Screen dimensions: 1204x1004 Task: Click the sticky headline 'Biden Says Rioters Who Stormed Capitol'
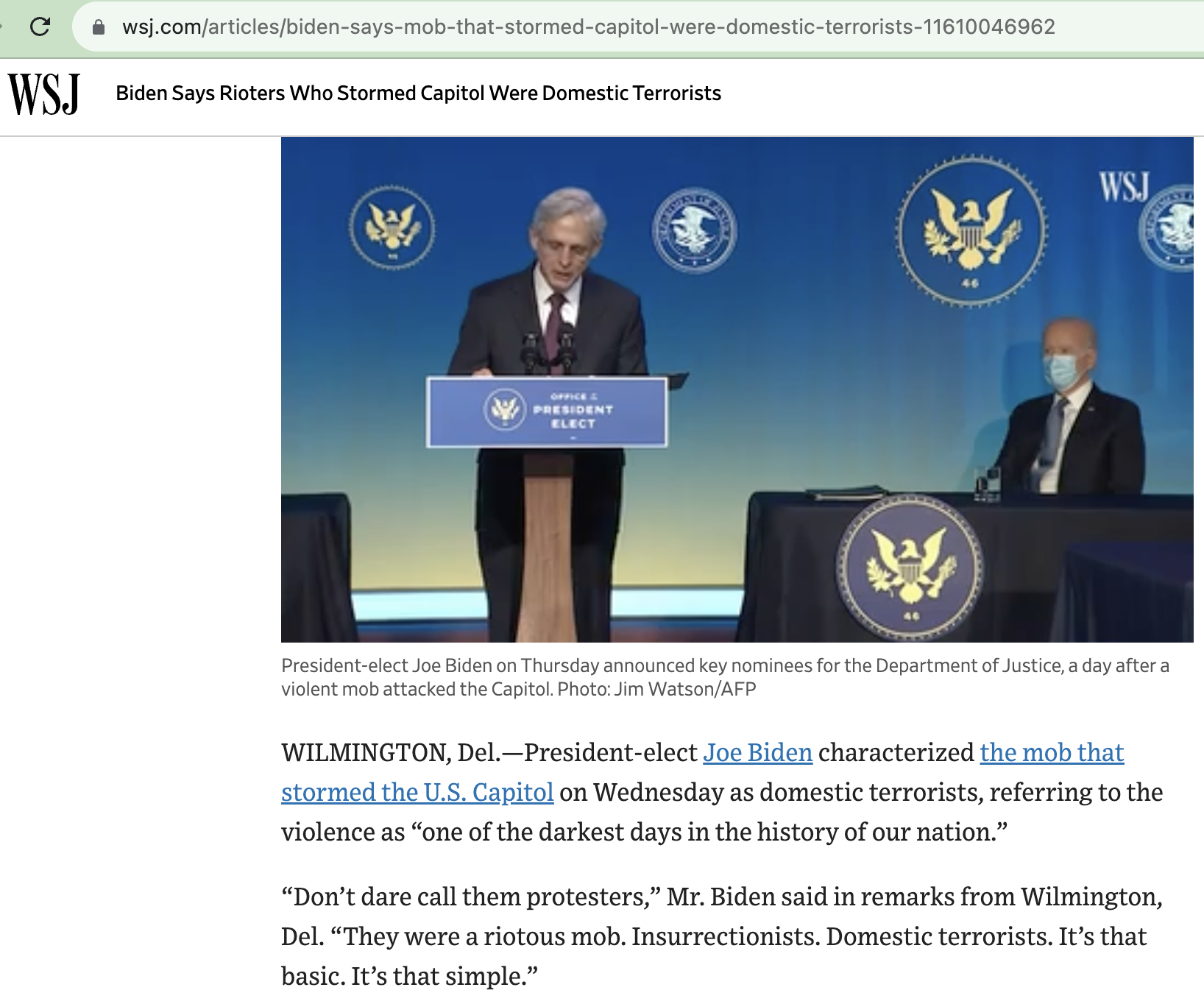(x=418, y=93)
